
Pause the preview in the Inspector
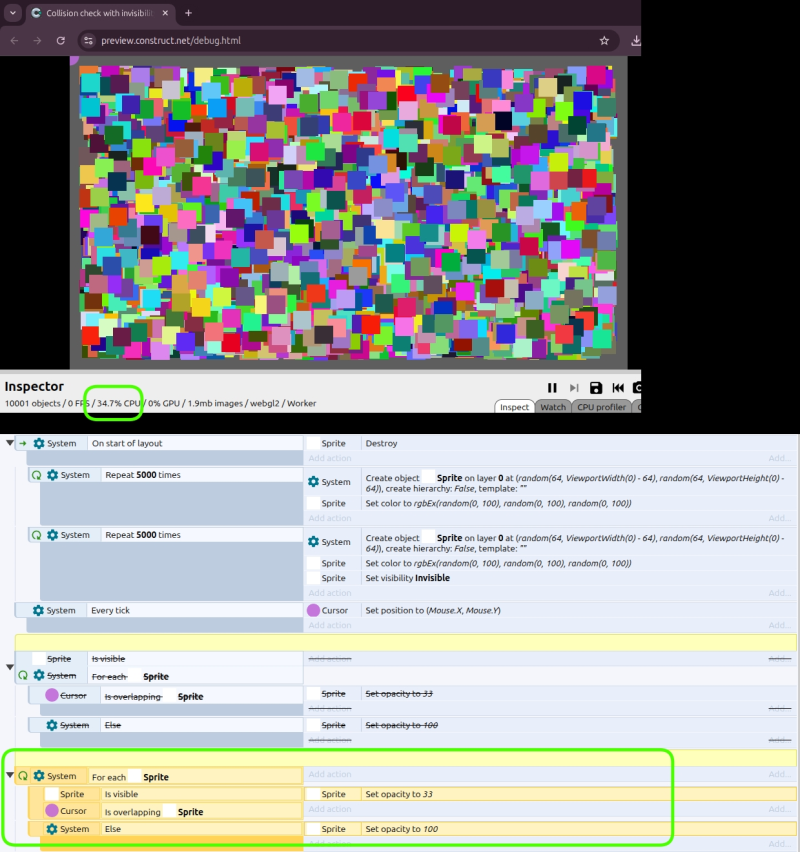(552, 388)
